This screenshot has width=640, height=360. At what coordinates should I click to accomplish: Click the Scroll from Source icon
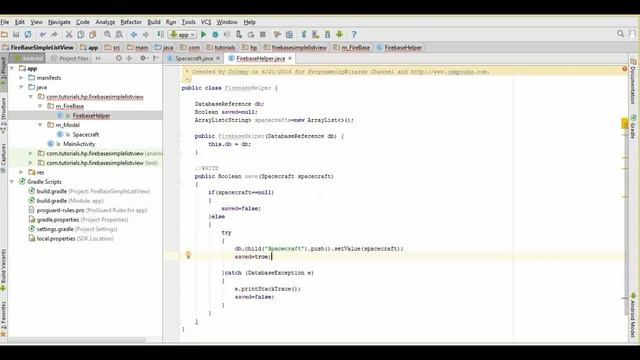pos(118,58)
